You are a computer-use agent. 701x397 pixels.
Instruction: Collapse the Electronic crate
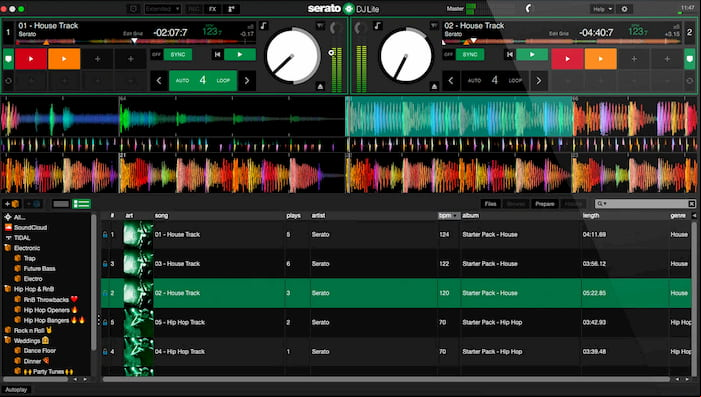[x=8, y=248]
